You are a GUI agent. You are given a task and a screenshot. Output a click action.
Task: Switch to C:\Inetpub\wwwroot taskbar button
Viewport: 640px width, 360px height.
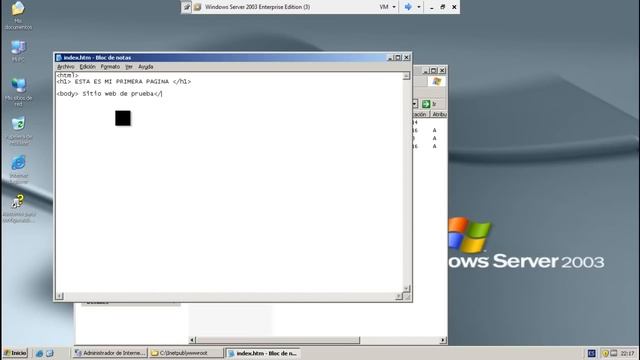(x=186, y=353)
